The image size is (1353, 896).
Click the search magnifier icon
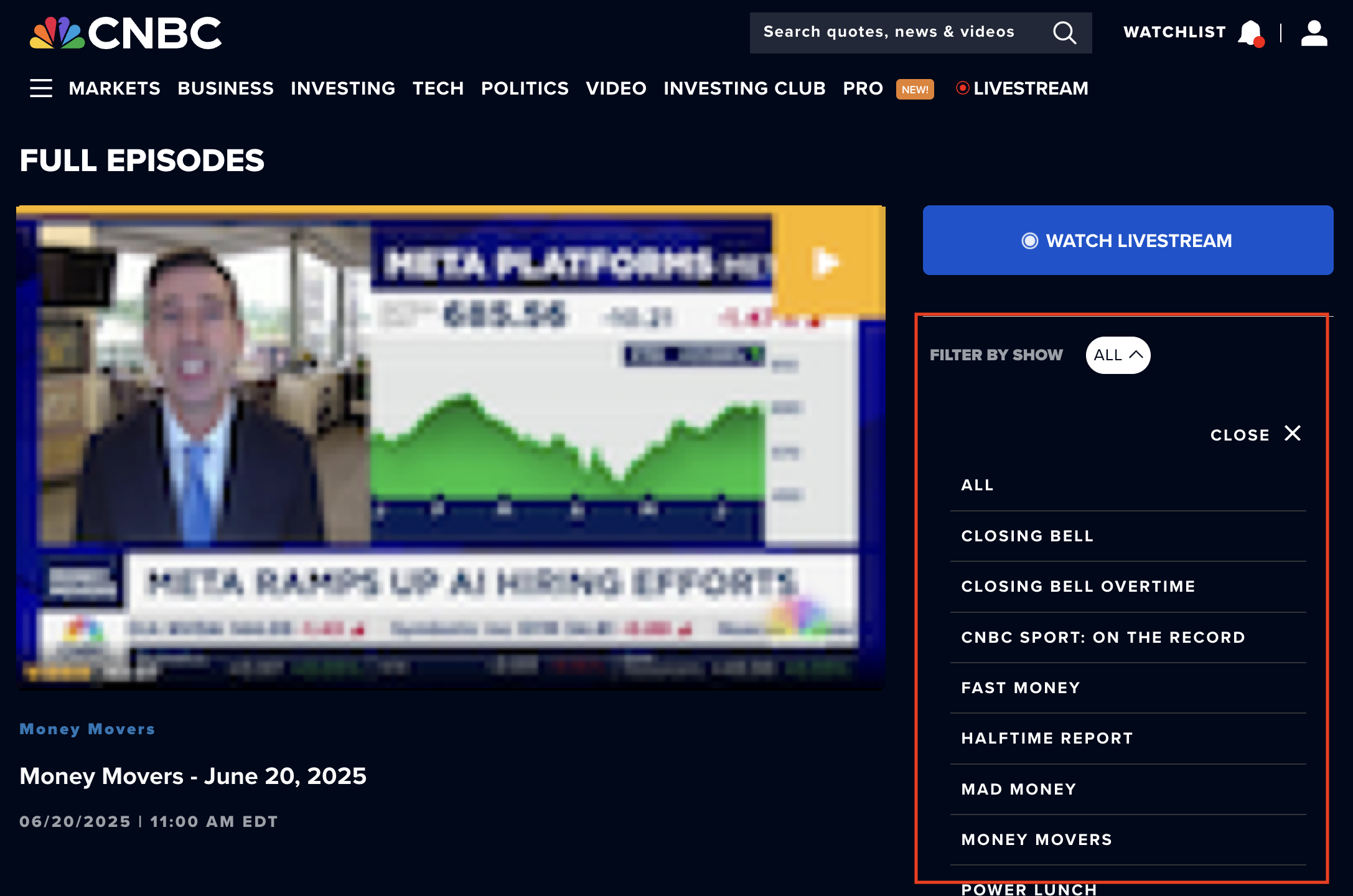click(x=1064, y=32)
